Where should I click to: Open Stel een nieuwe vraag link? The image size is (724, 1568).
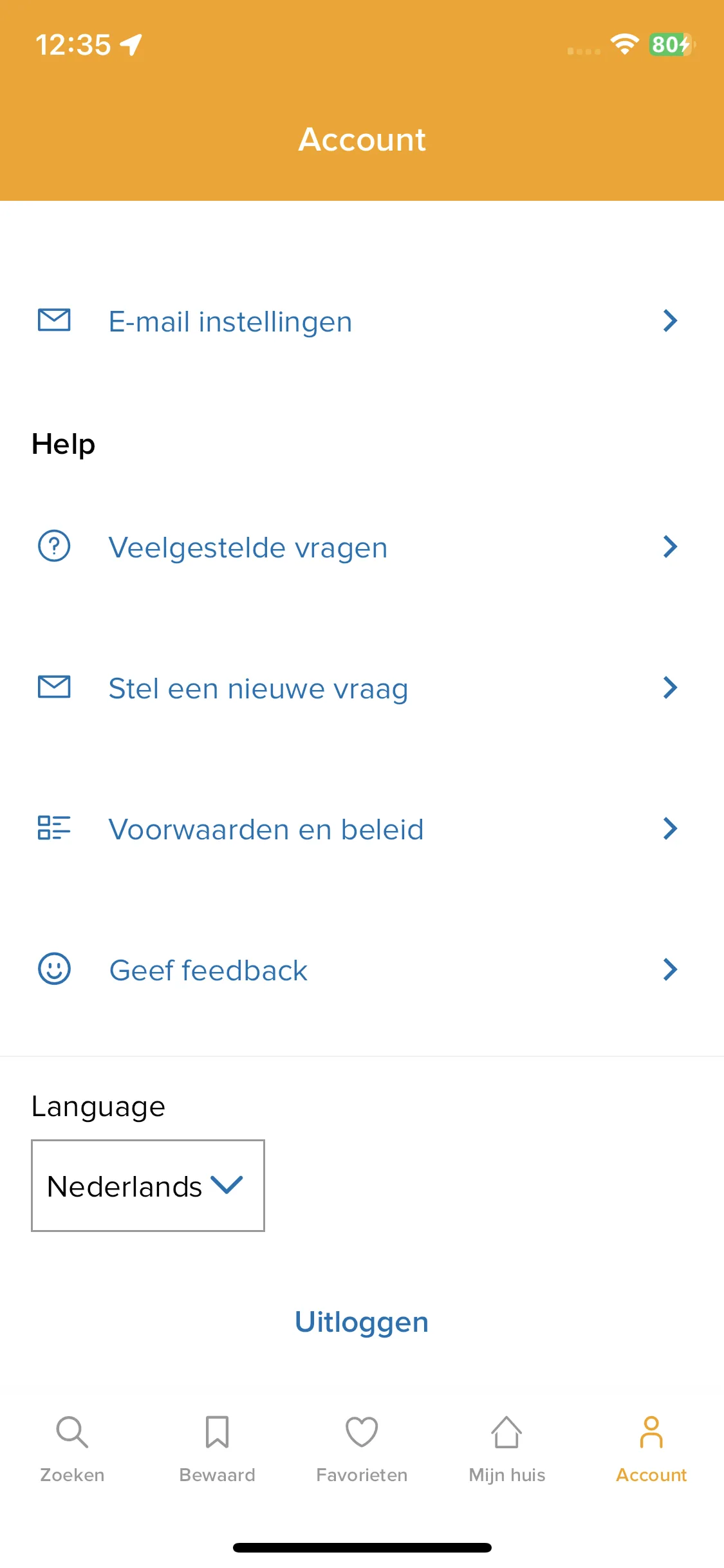(x=258, y=689)
